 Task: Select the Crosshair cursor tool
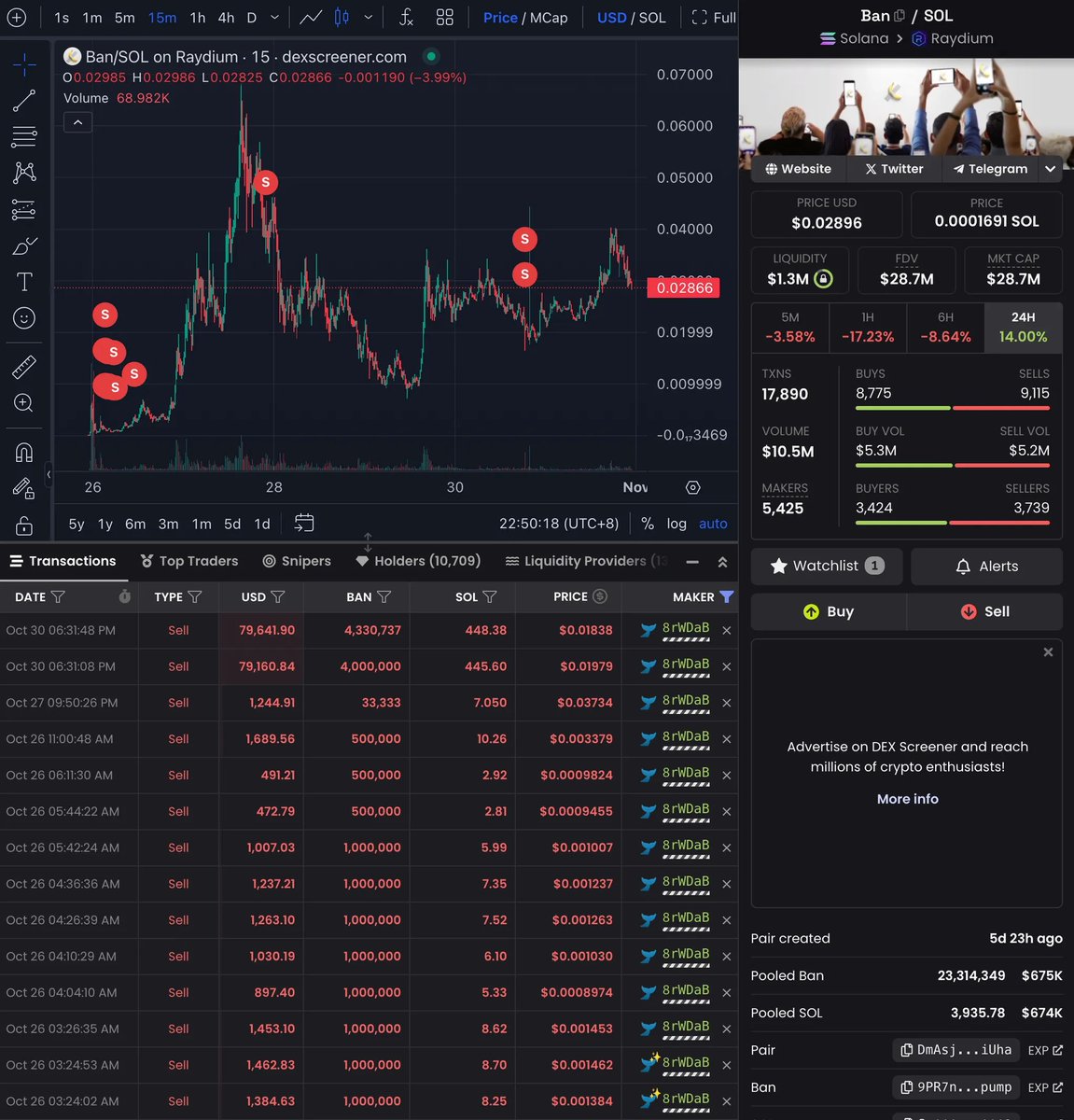tap(24, 65)
